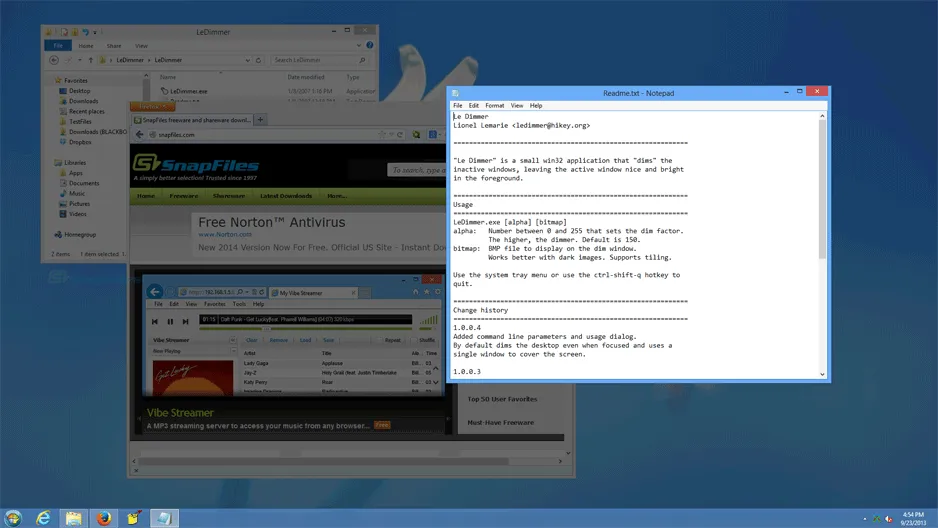Open the File menu in Notepad
This screenshot has width=938, height=528.
pos(458,105)
